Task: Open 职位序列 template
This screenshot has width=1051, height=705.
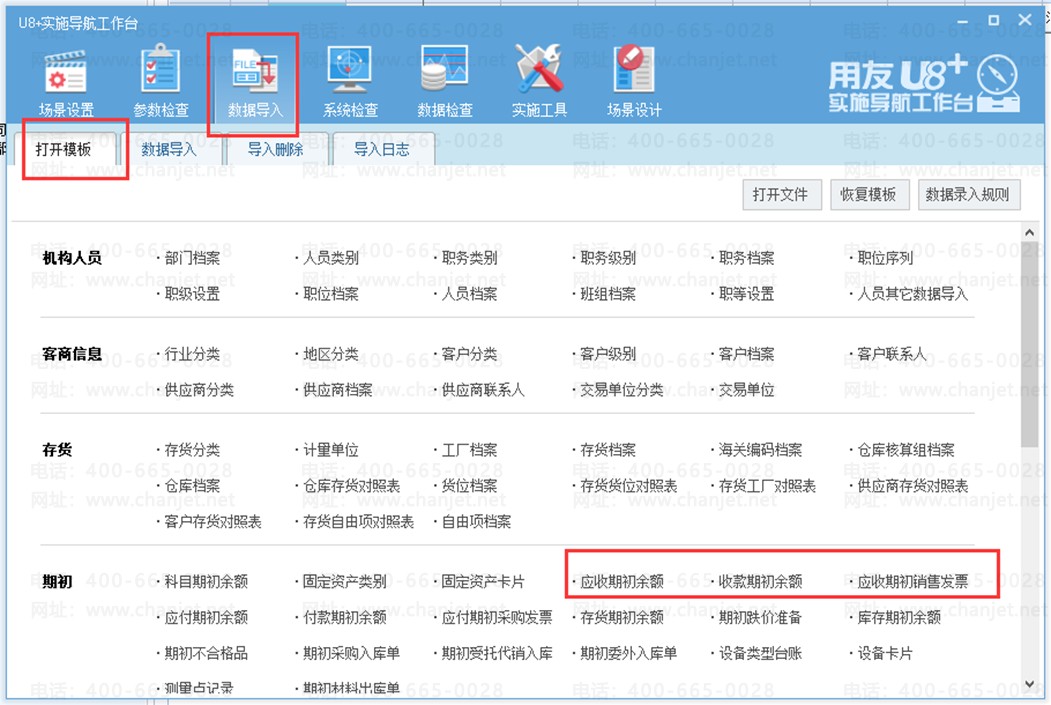Action: [885, 258]
